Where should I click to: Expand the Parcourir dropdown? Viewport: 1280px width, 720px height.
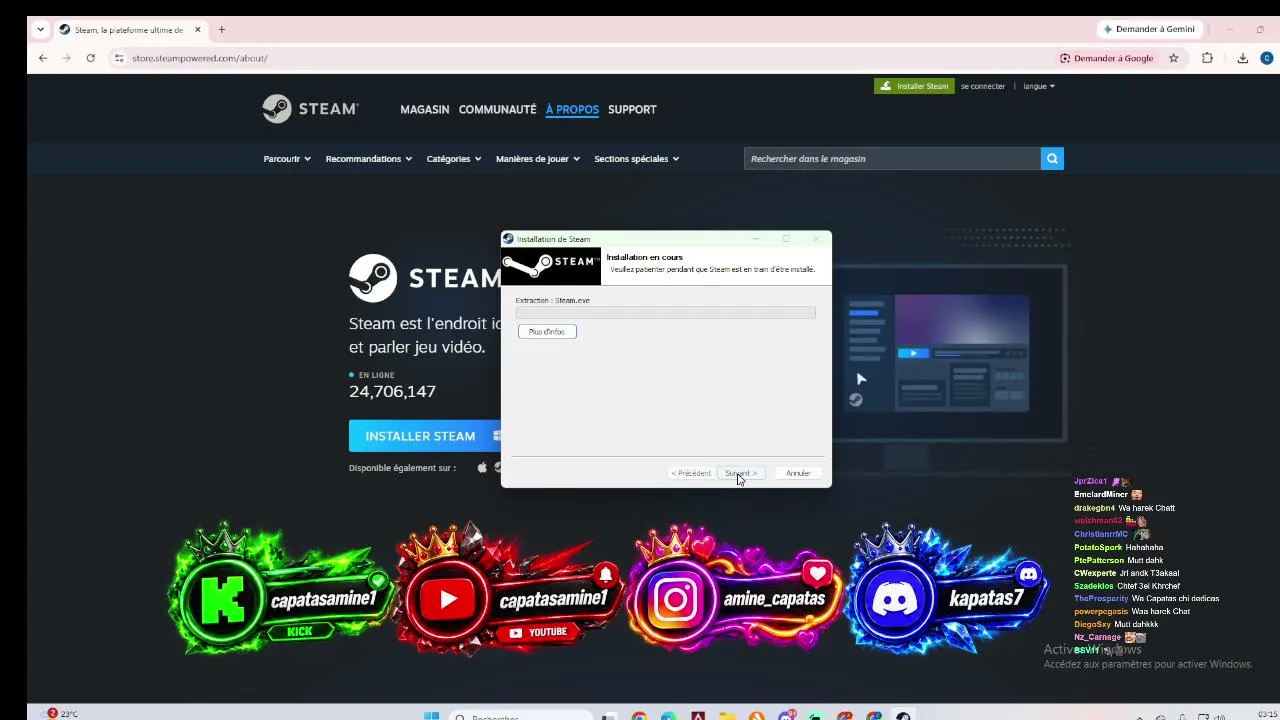(x=287, y=159)
